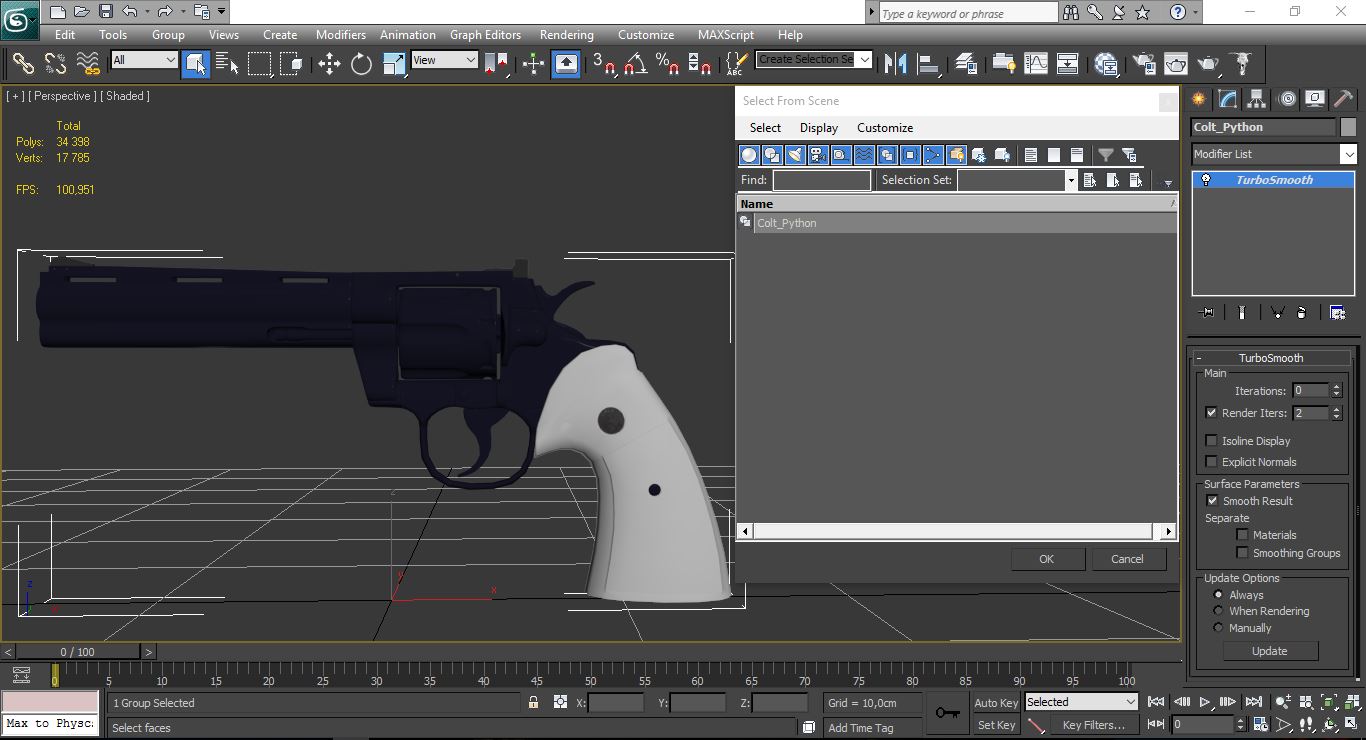Select the Select and Move tool

[x=329, y=64]
